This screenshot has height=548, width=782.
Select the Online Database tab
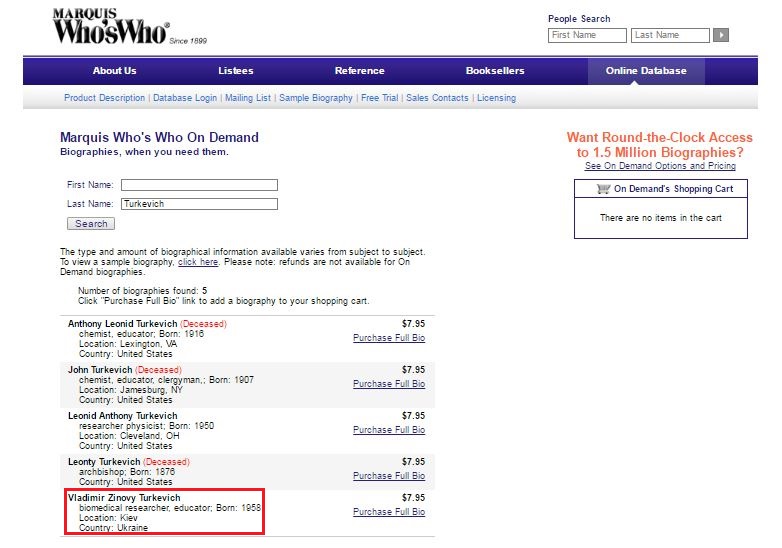coord(646,71)
